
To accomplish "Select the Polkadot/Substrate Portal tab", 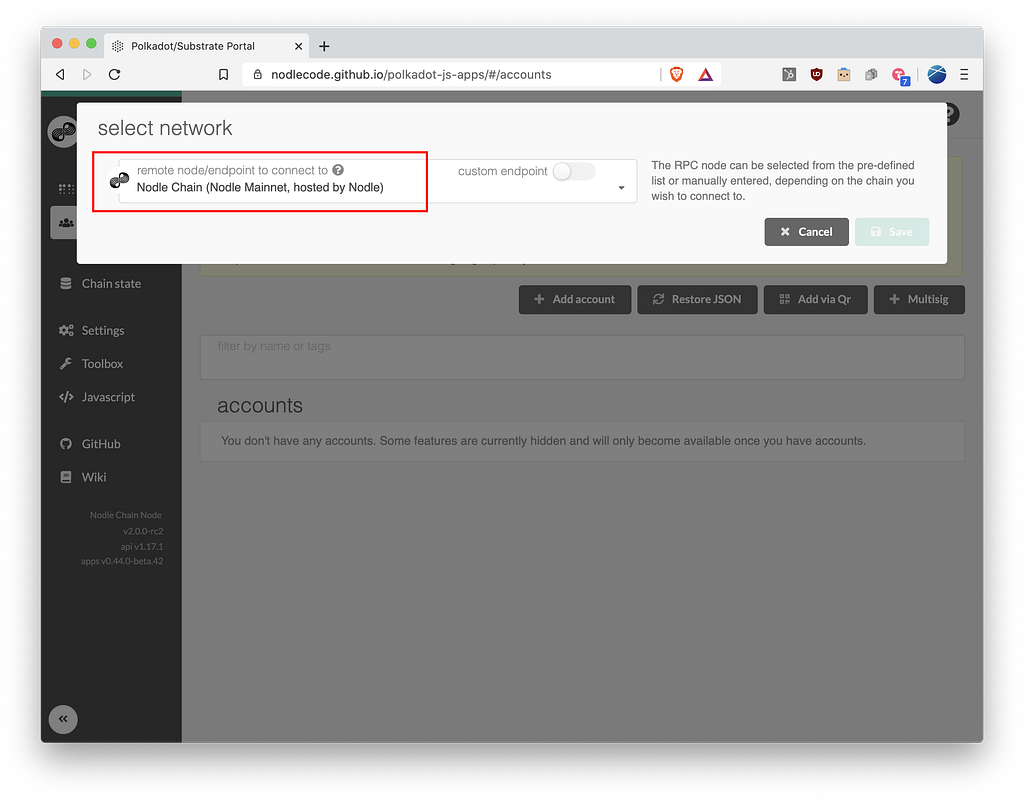I will pos(208,46).
